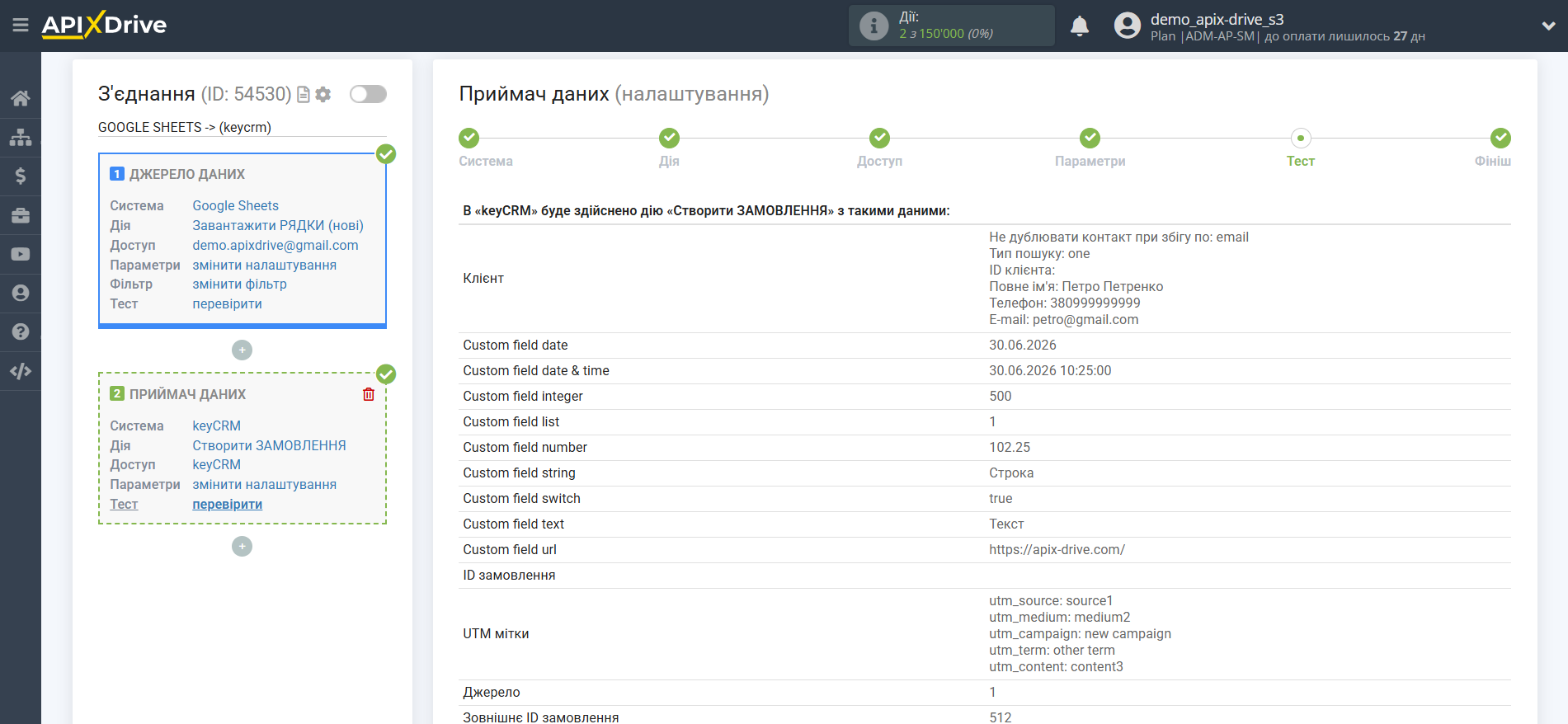The width and height of the screenshot is (1568, 724).
Task: Open the user profile sidebar icon
Action: click(x=21, y=293)
